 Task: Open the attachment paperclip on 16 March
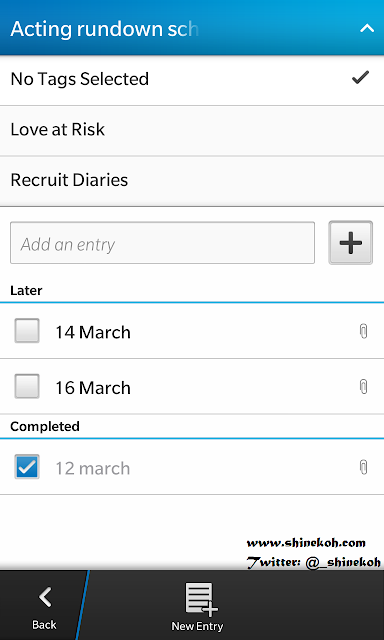363,387
